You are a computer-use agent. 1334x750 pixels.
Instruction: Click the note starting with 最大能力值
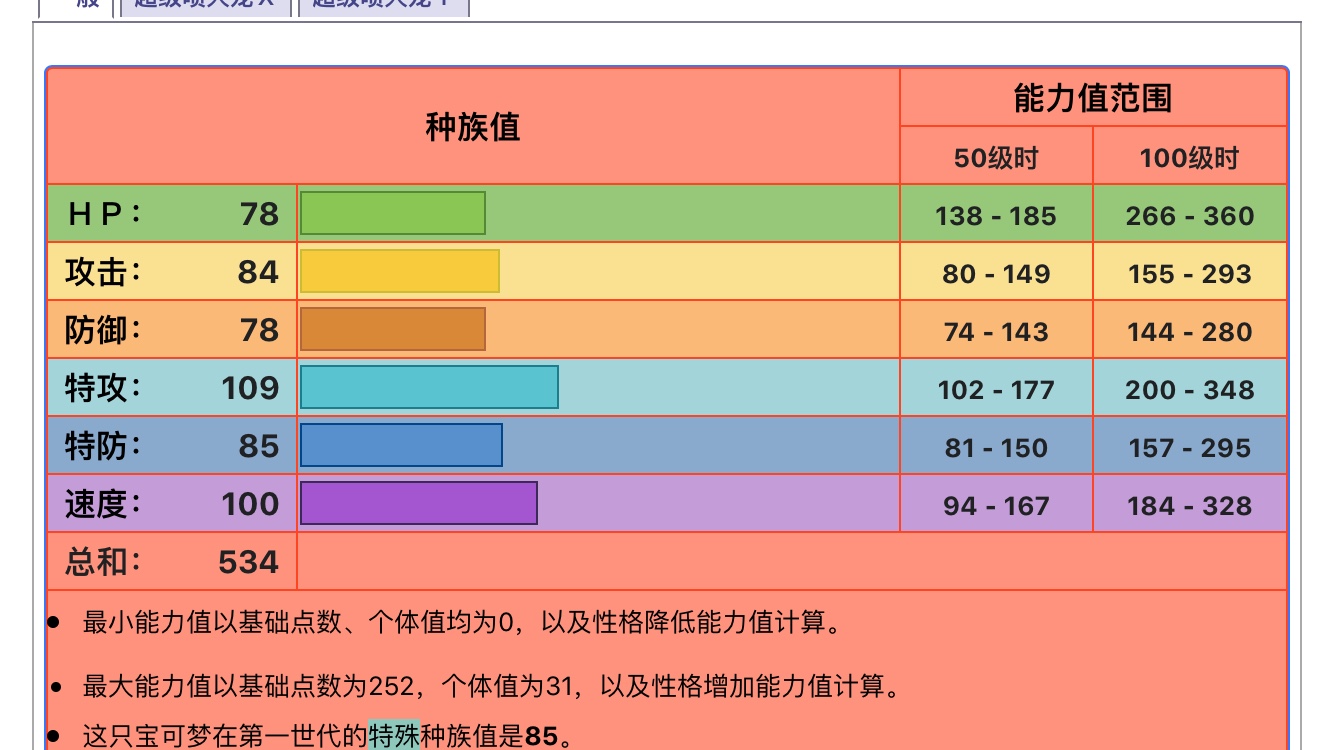point(491,687)
